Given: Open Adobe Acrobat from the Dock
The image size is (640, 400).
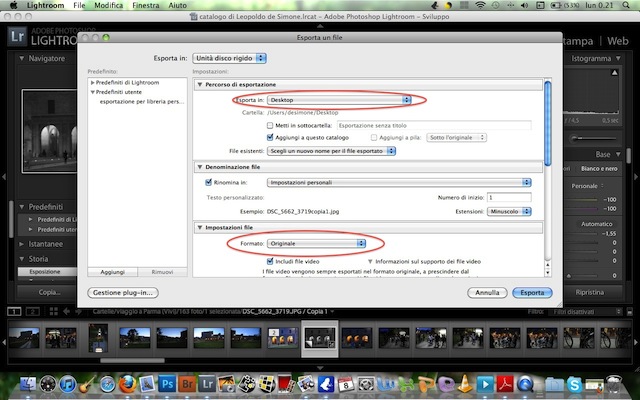Looking at the screenshot, I should (x=505, y=384).
